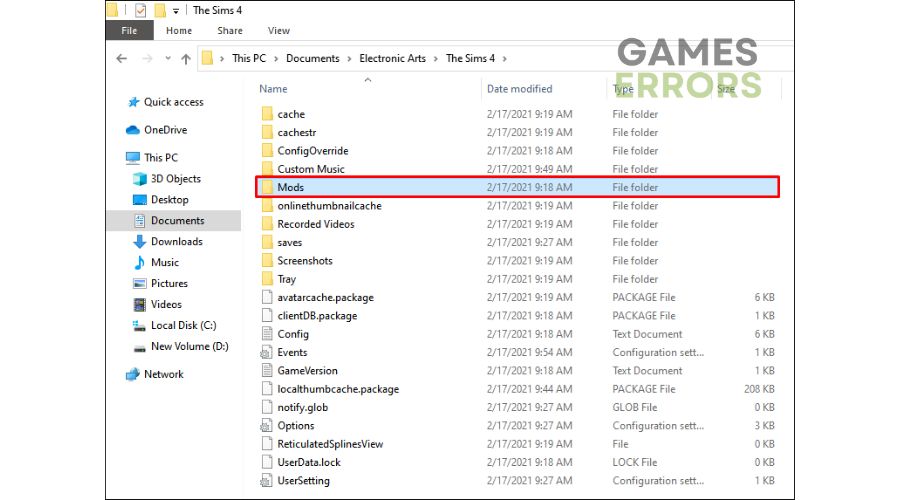900x500 pixels.
Task: Click the Up arrow navigation icon
Action: [x=186, y=59]
